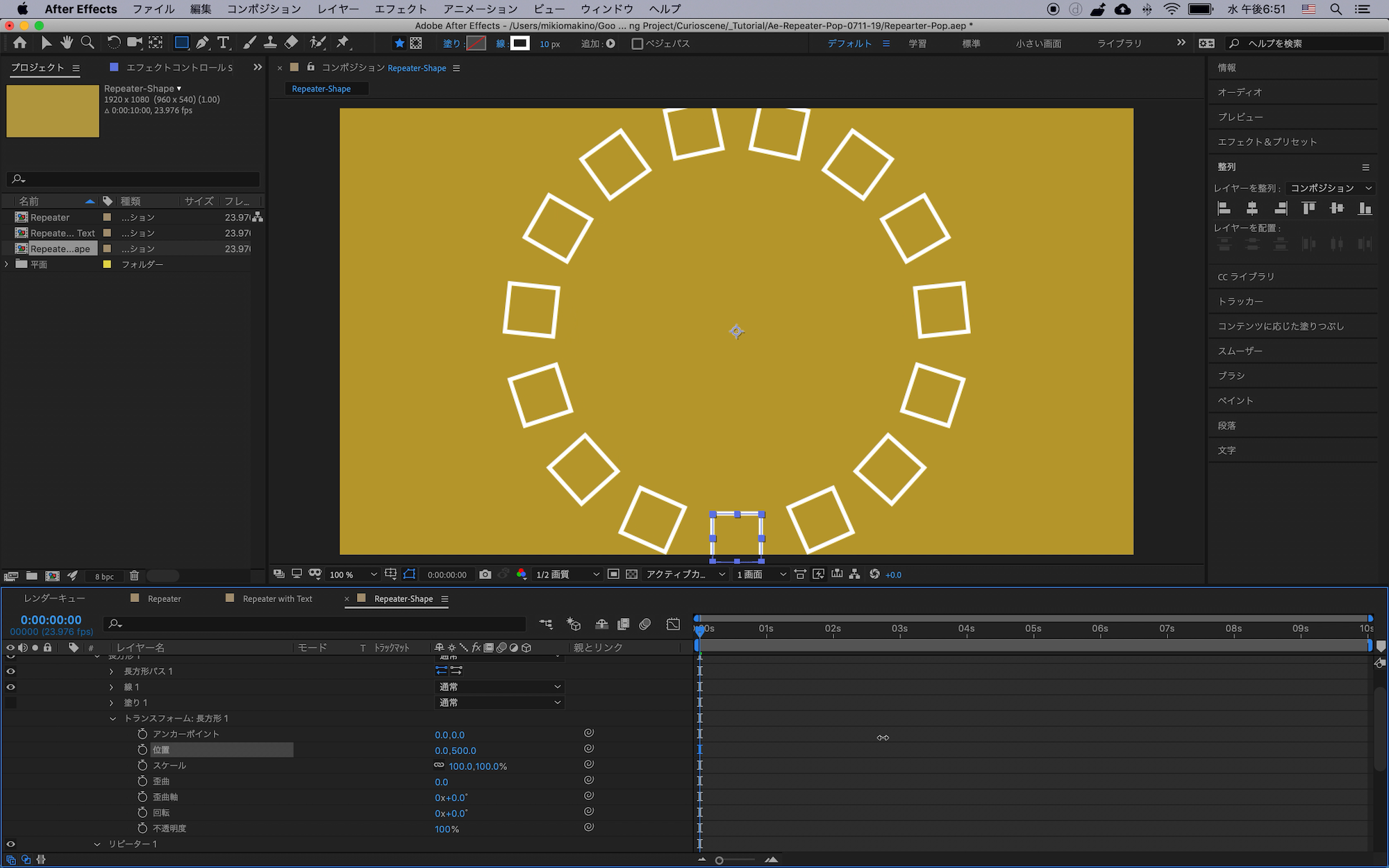1389x868 pixels.
Task: Click the Home icon in toolbar
Action: pos(20,43)
